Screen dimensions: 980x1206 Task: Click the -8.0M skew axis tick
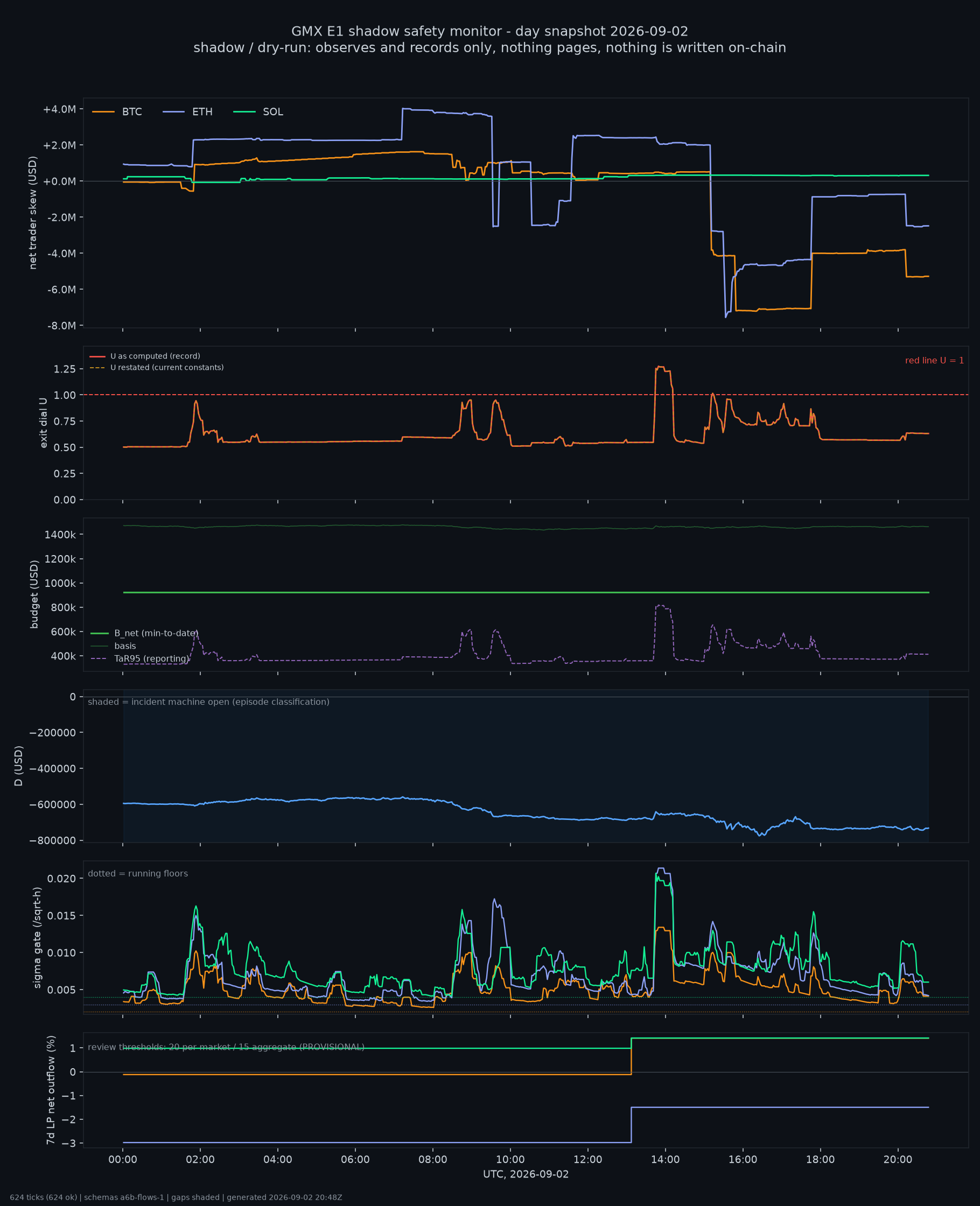click(x=61, y=326)
